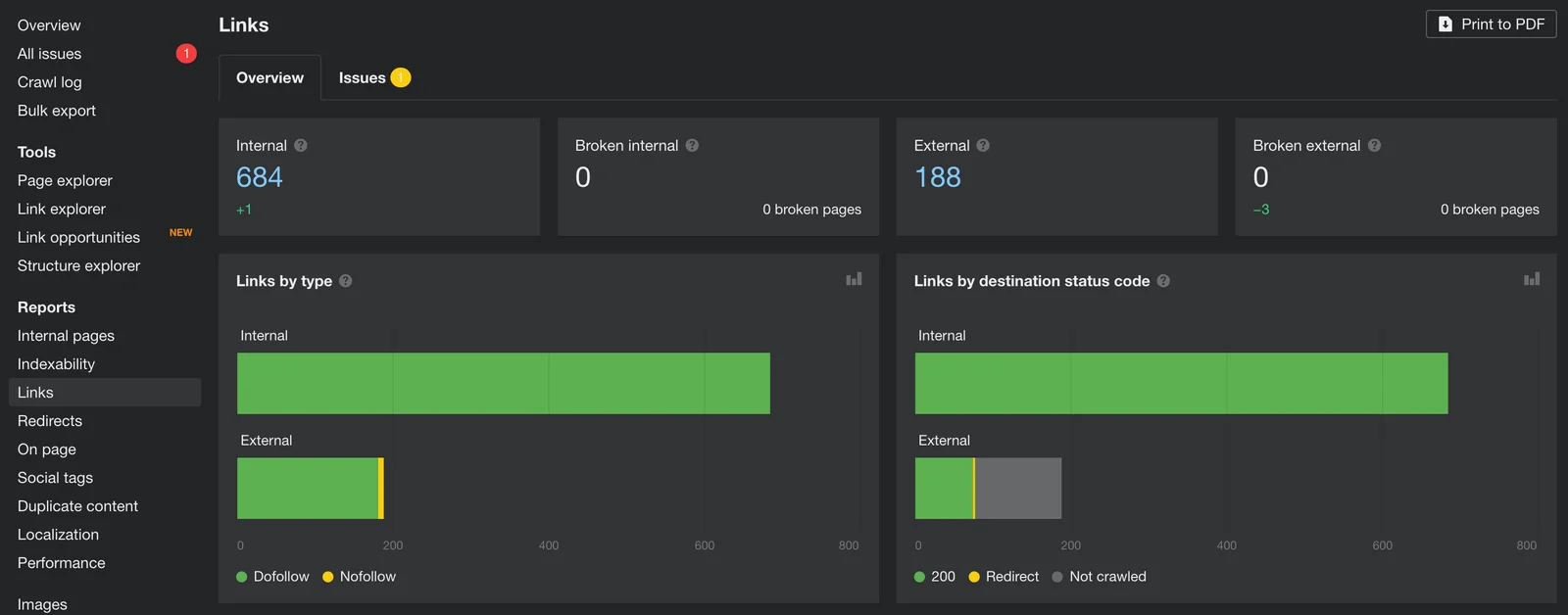Click the help icon beside Broken internal
1568x615 pixels.
coord(692,145)
